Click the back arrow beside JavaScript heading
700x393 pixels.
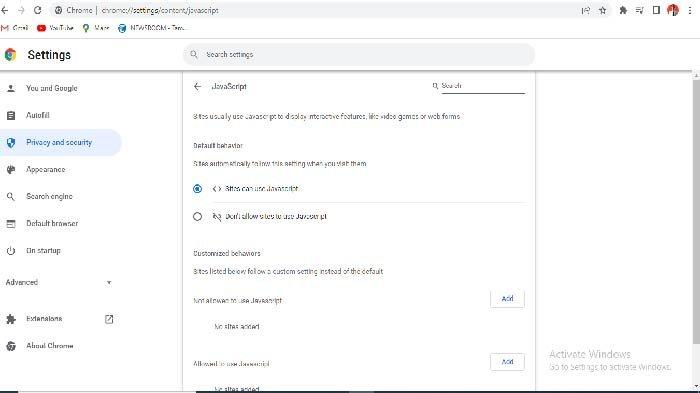pos(198,87)
